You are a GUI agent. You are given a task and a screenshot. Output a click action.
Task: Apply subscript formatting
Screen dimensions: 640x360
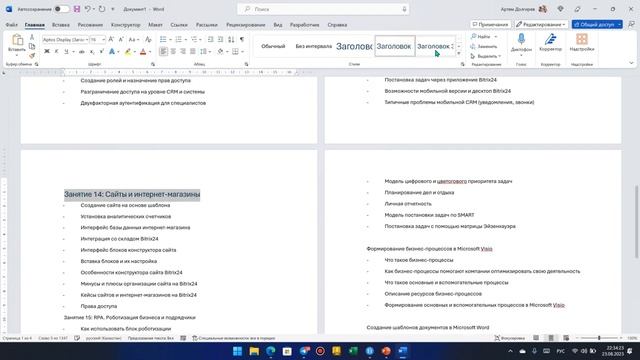[x=92, y=52]
